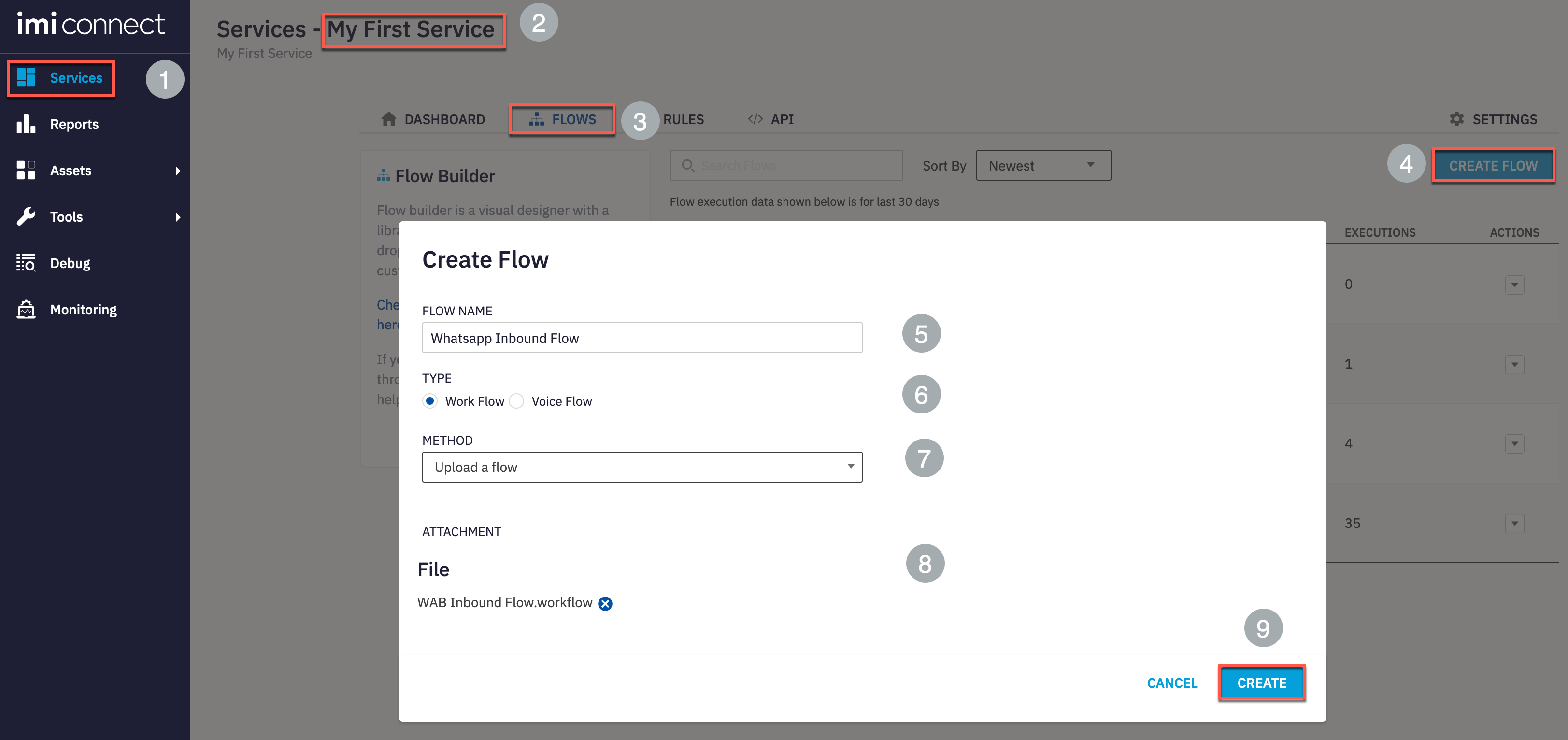1568x740 pixels.
Task: Select the Voice Flow radio button
Action: tap(518, 401)
